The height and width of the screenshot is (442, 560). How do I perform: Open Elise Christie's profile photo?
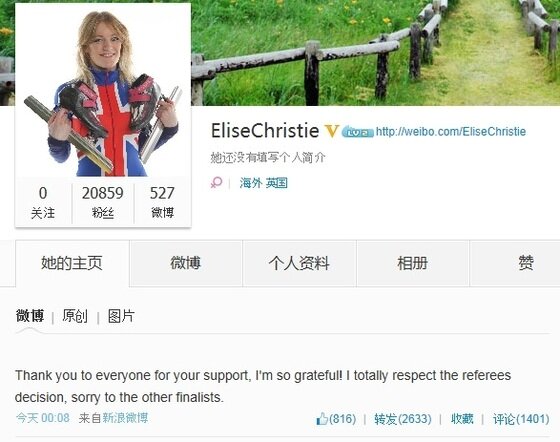(x=103, y=91)
